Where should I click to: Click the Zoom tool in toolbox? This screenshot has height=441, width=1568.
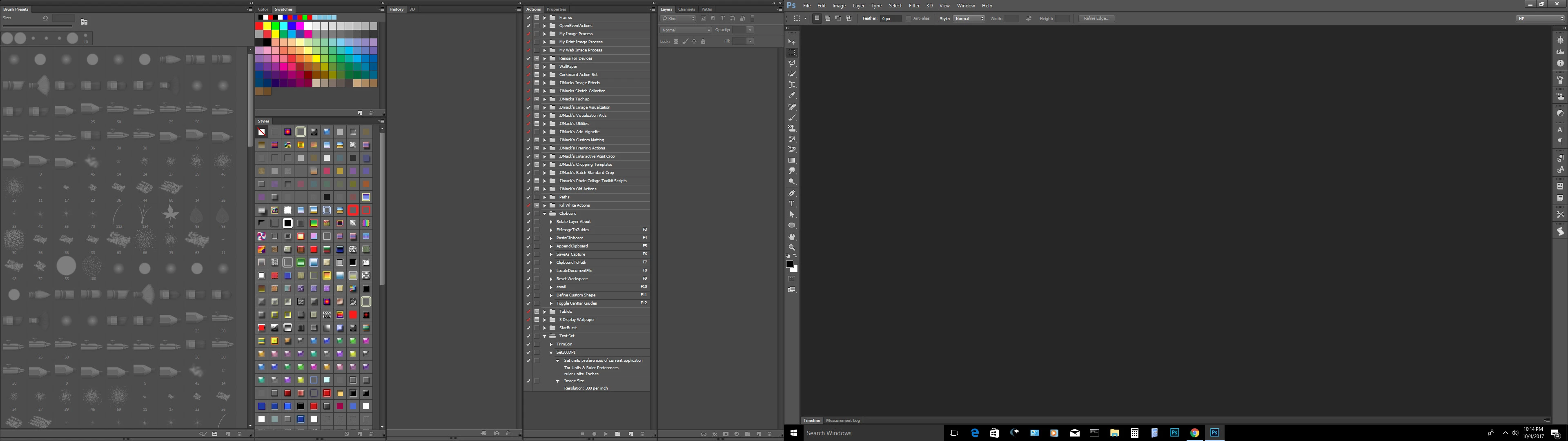[792, 247]
